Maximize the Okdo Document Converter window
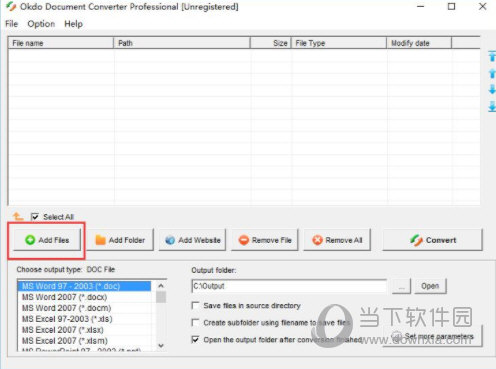The width and height of the screenshot is (496, 369). point(451,7)
